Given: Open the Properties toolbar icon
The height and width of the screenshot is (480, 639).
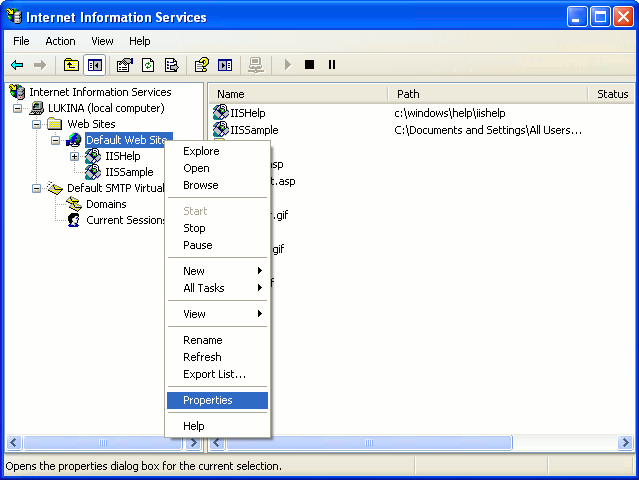Looking at the screenshot, I should pyautogui.click(x=125, y=65).
